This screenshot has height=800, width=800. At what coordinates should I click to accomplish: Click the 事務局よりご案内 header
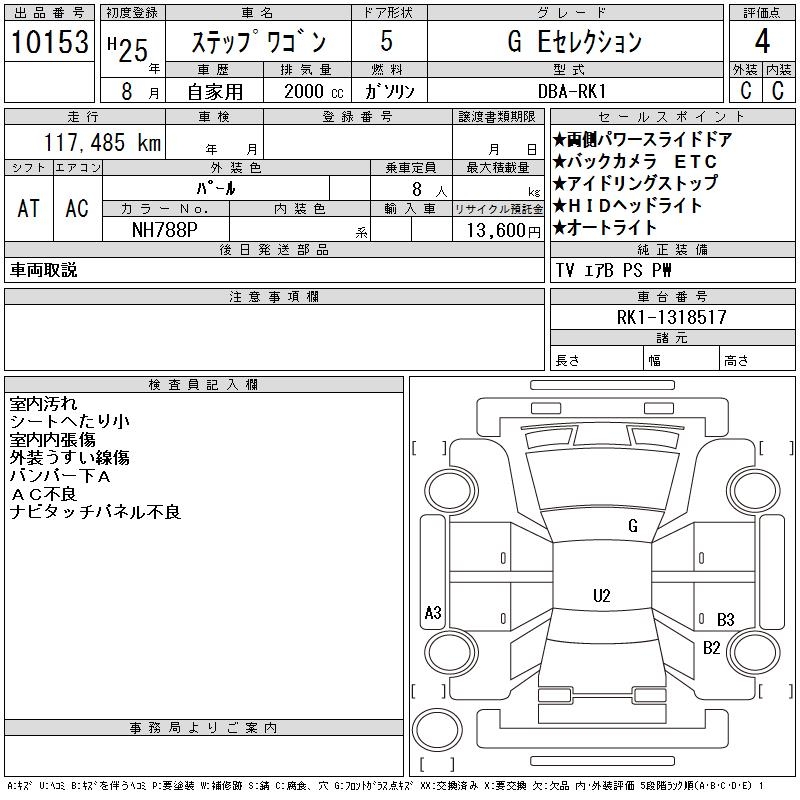click(x=204, y=728)
